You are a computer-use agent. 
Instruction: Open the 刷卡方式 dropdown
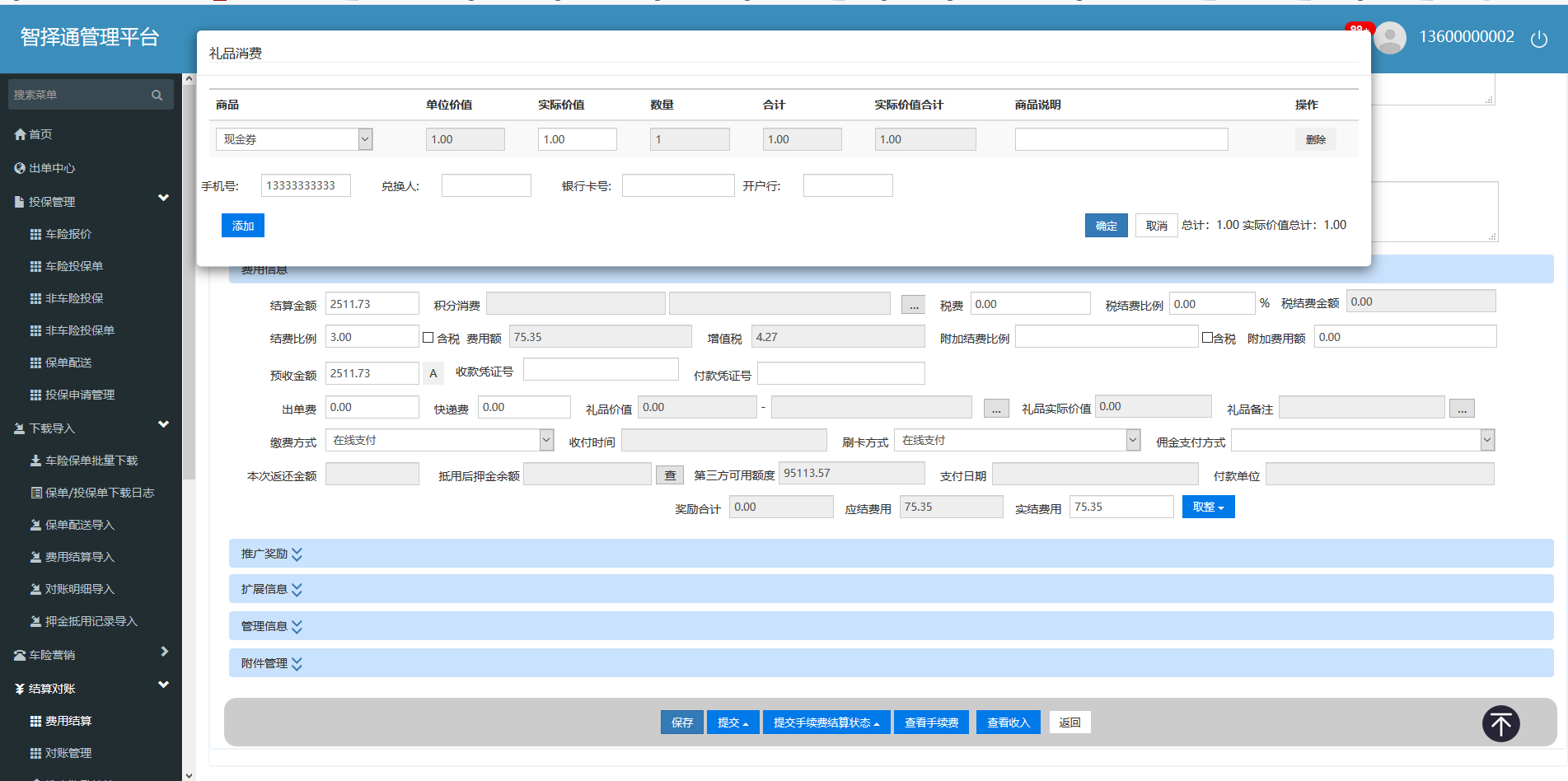coord(1018,441)
